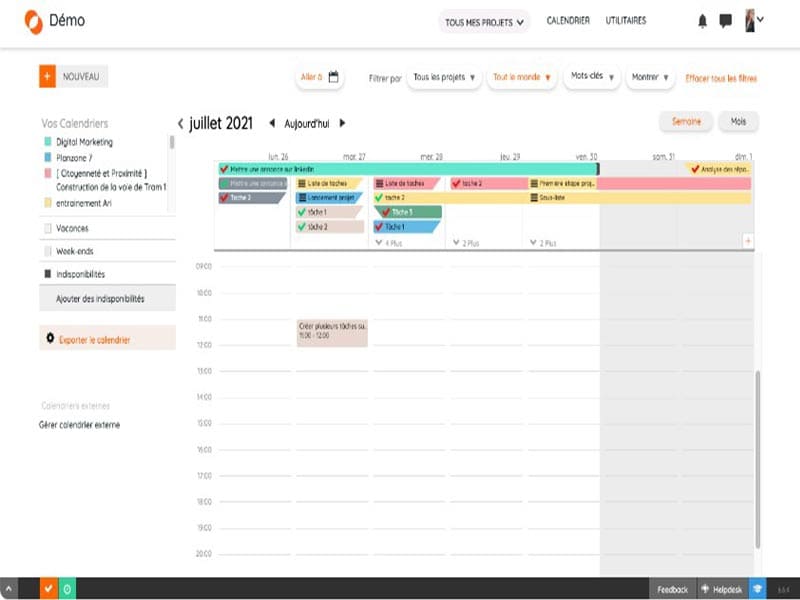Click the orange checkmark icon in the bottom bar

[48, 589]
